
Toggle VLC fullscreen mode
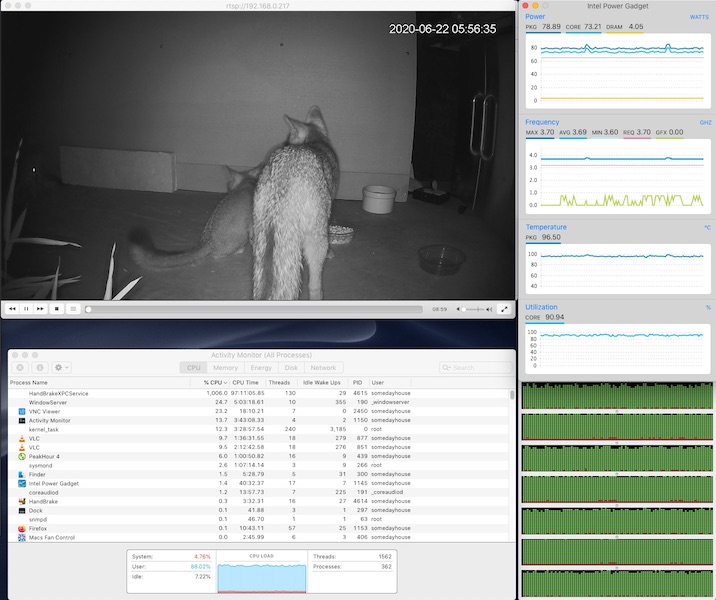click(x=504, y=309)
